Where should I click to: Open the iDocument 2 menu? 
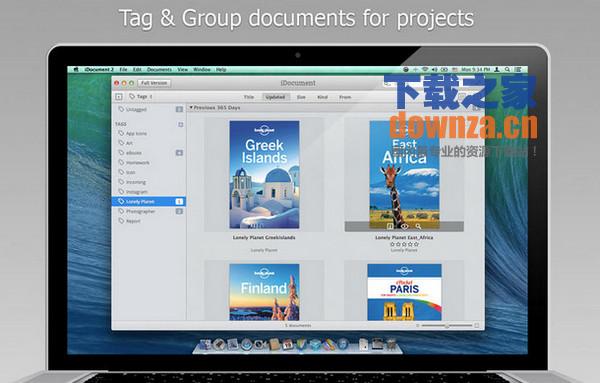(x=99, y=70)
